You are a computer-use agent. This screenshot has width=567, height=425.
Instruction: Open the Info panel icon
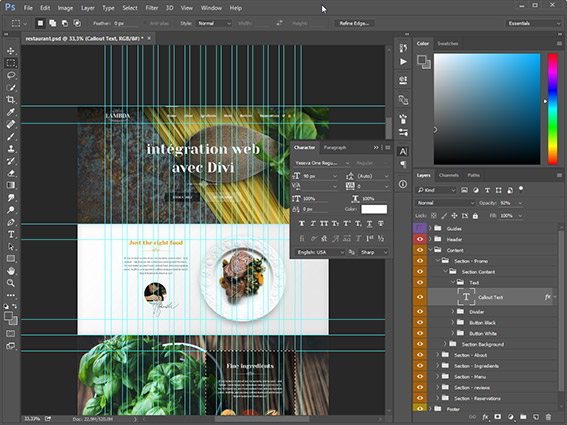tap(403, 184)
